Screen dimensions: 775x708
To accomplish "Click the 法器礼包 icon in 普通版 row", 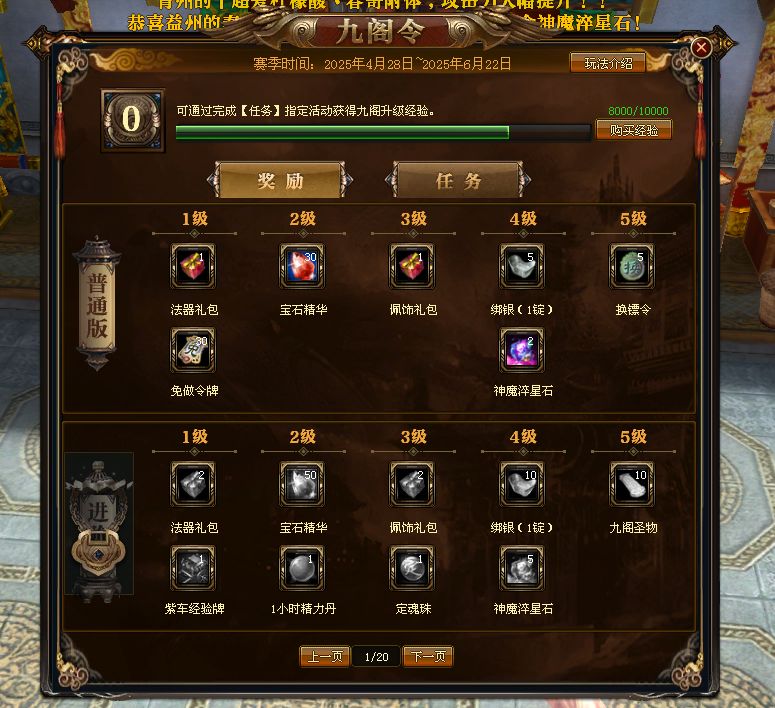I will click(193, 266).
